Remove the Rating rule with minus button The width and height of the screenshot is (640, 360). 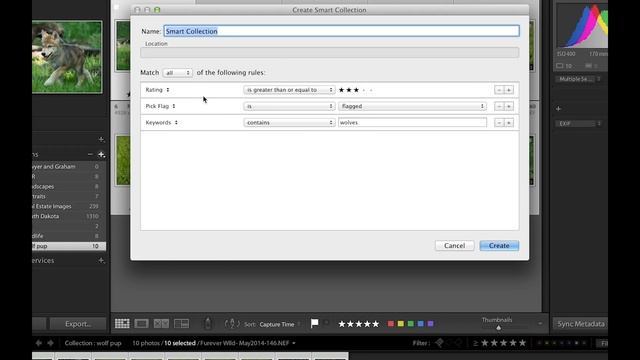(499, 90)
